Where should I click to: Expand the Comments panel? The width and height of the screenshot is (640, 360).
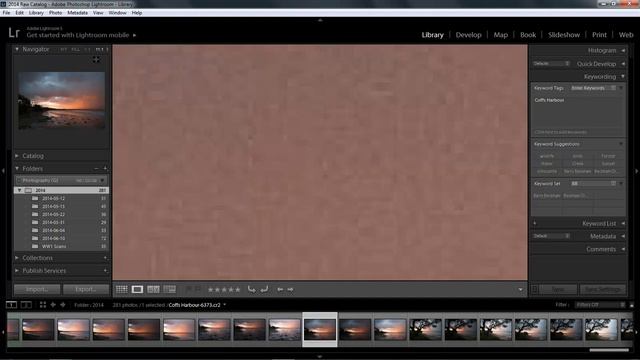(x=623, y=249)
